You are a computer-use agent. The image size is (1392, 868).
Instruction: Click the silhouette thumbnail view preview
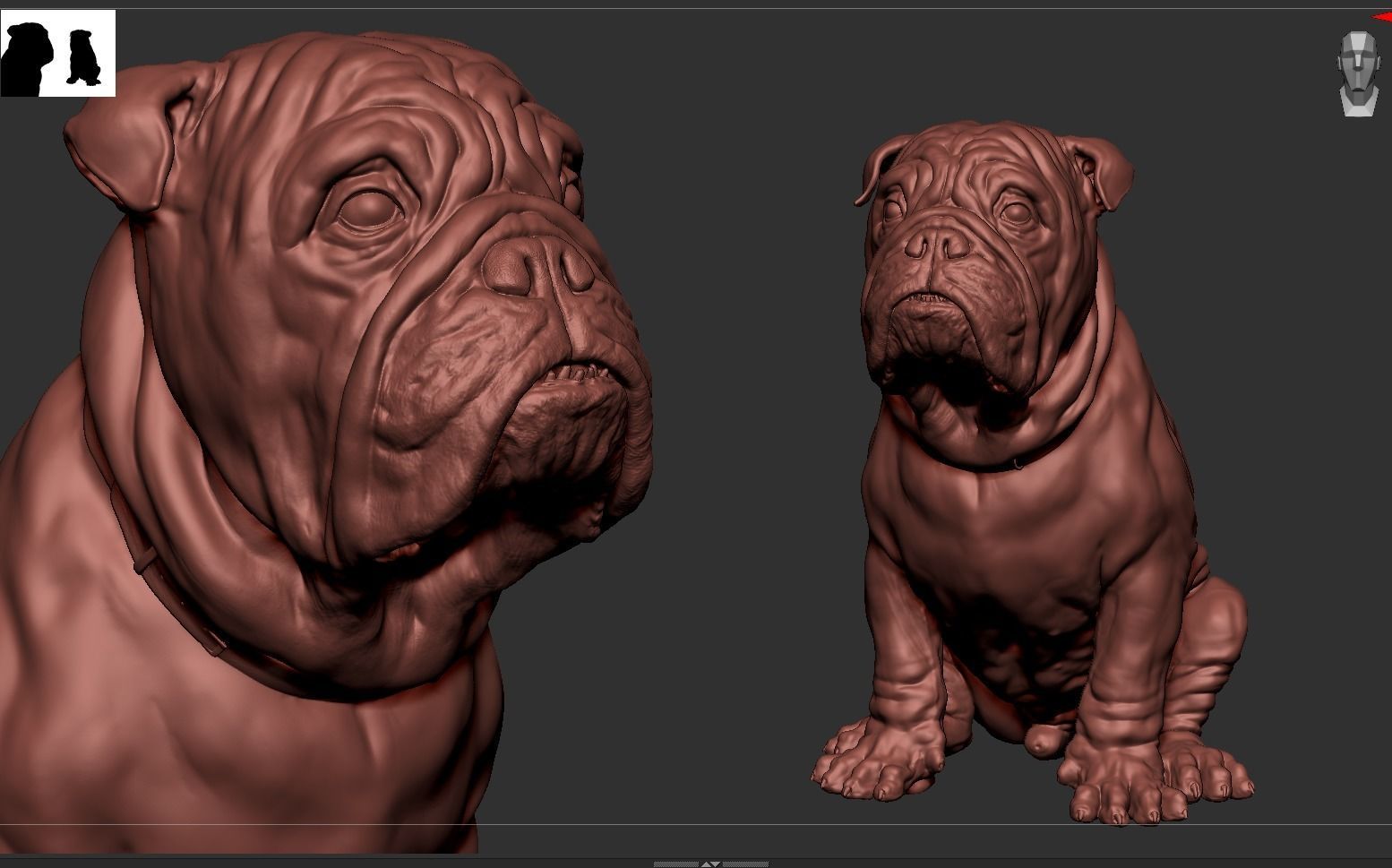point(58,53)
